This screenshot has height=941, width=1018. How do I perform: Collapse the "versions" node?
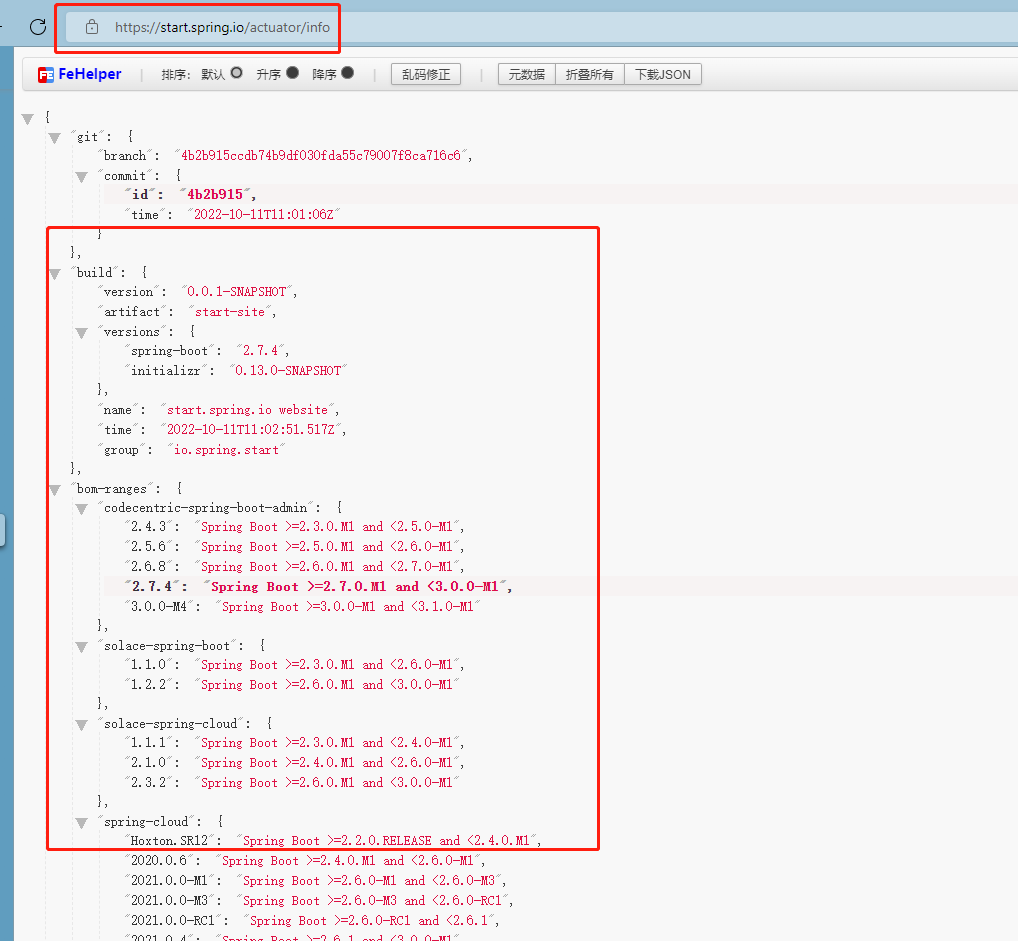tap(81, 333)
